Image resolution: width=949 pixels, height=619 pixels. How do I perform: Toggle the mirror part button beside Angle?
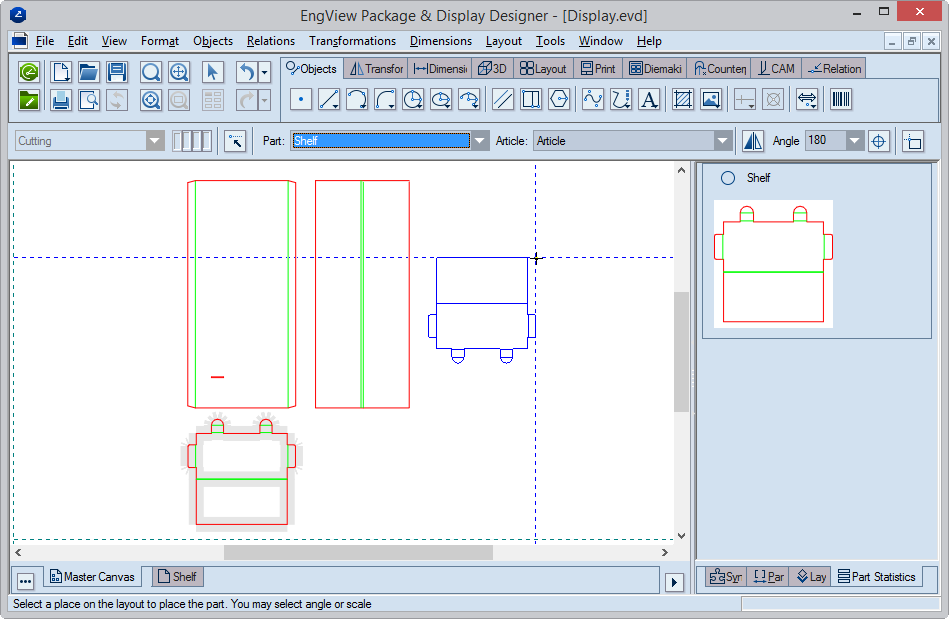tap(753, 141)
